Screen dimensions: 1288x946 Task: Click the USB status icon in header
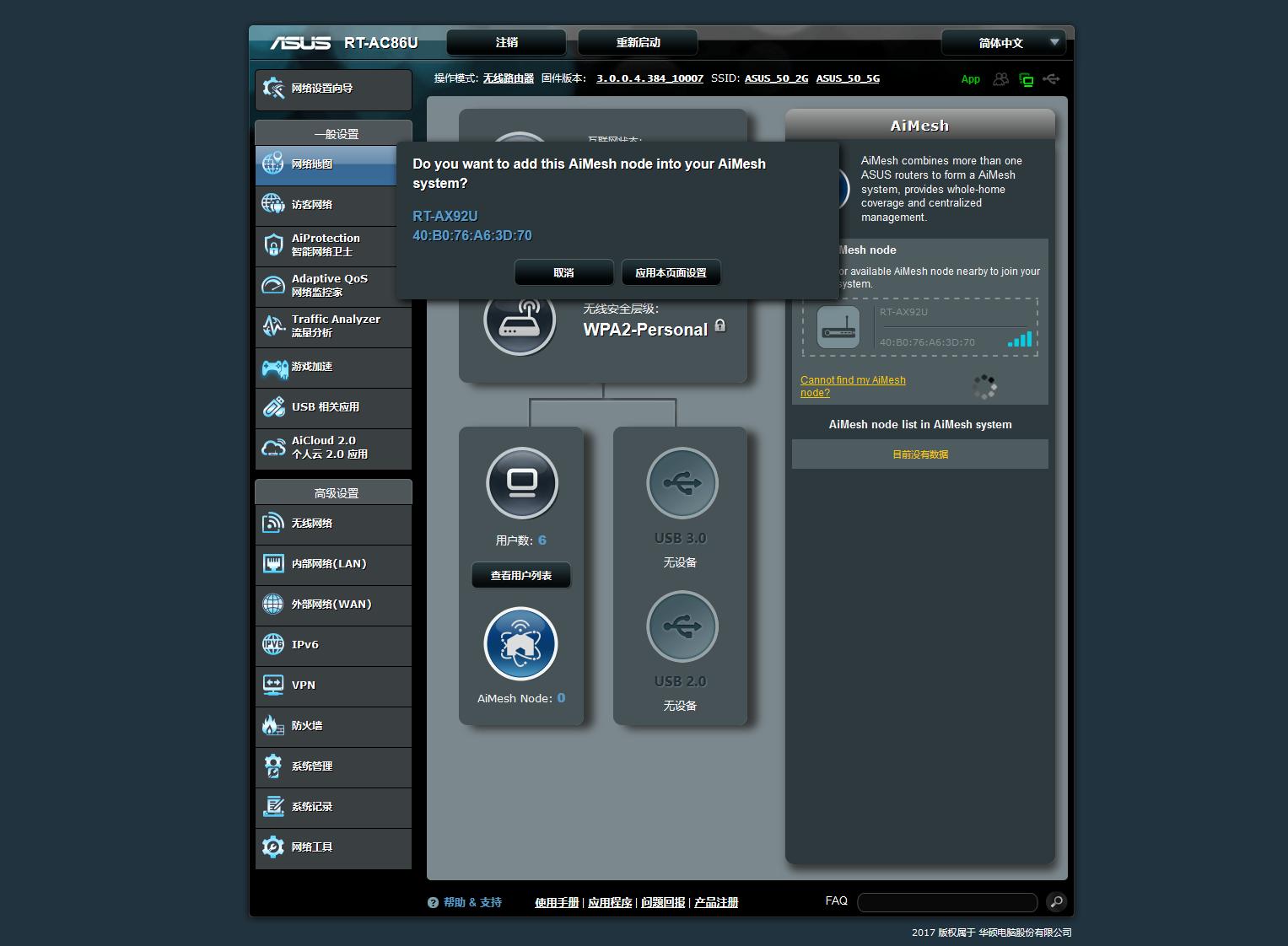pos(1051,79)
